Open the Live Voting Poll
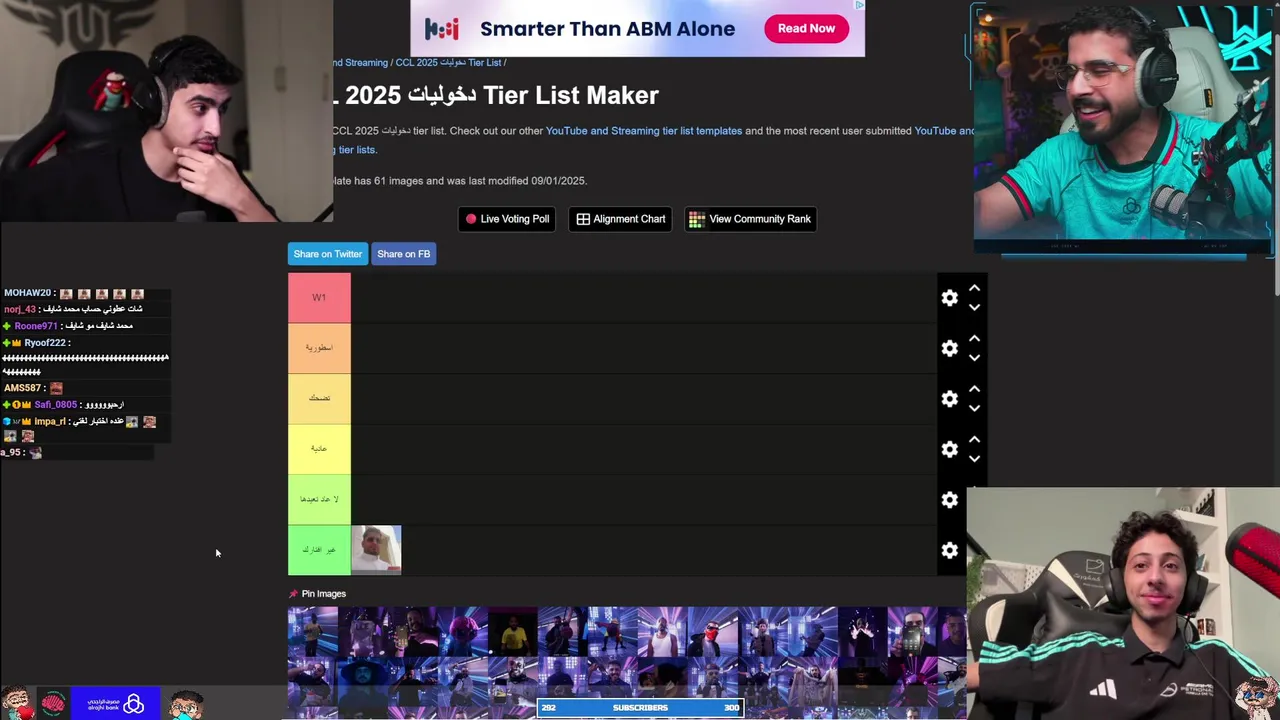Image resolution: width=1280 pixels, height=720 pixels. tap(507, 219)
